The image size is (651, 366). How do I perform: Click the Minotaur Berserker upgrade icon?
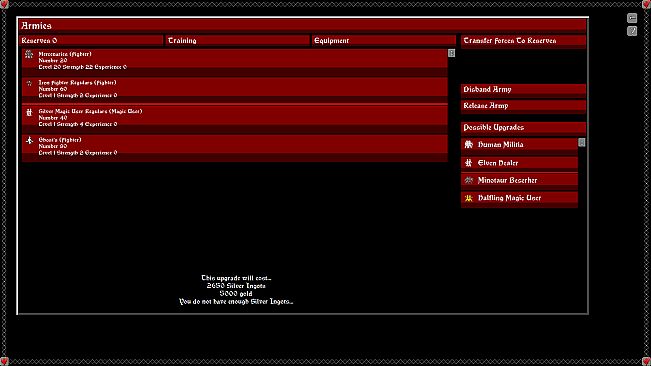(468, 180)
